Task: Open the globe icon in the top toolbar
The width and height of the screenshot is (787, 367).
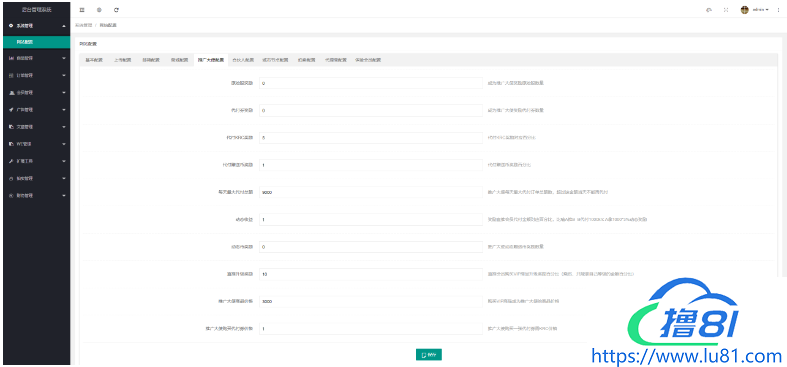Action: [x=99, y=10]
